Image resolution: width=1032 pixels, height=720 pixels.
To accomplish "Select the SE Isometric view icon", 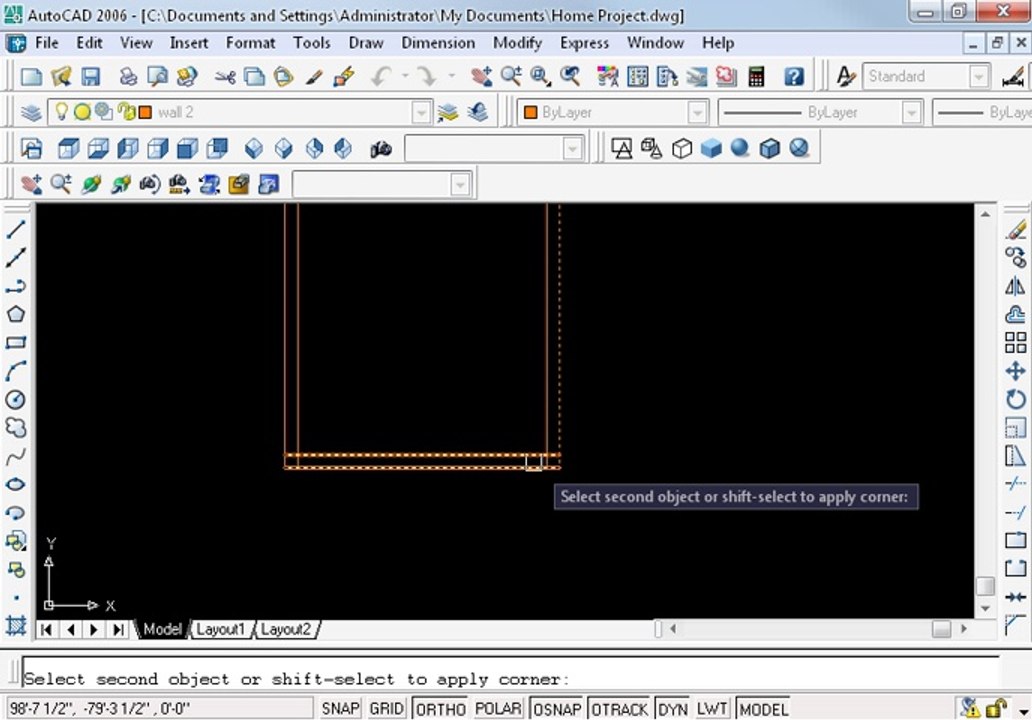I will coord(283,149).
